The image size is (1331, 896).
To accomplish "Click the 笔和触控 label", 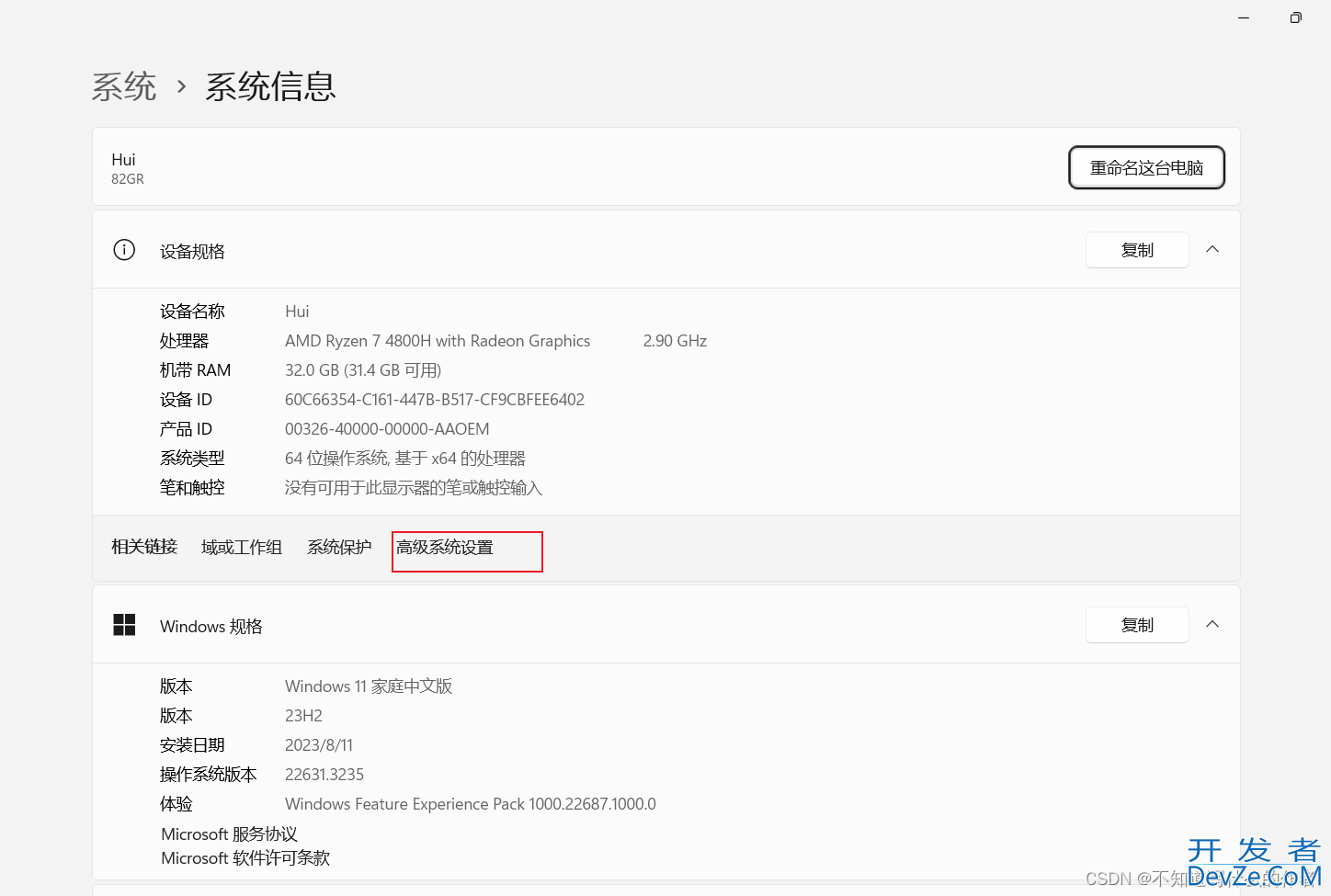I will click(192, 488).
